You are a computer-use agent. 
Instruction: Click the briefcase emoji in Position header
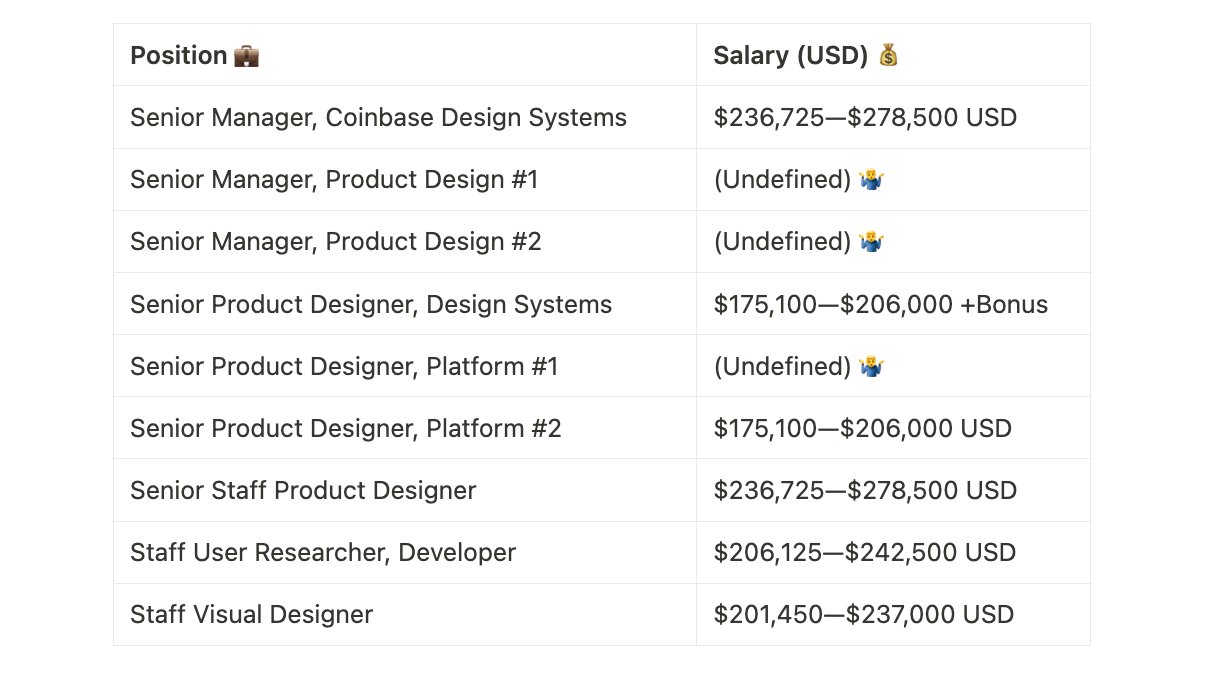coord(246,55)
